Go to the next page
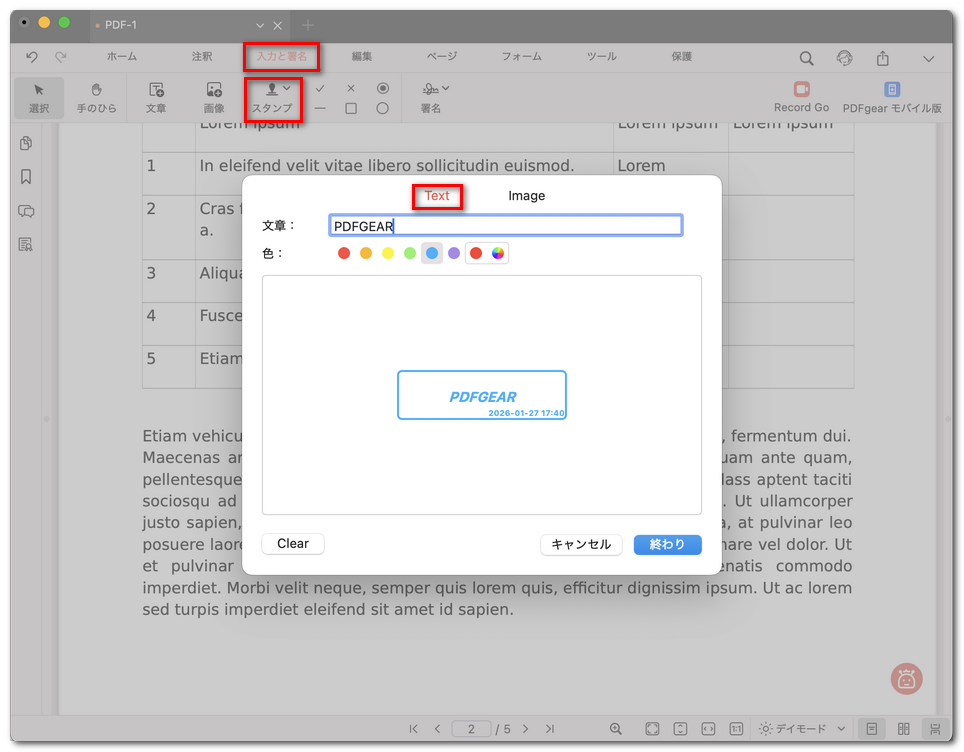This screenshot has width=964, height=752. tap(526, 729)
